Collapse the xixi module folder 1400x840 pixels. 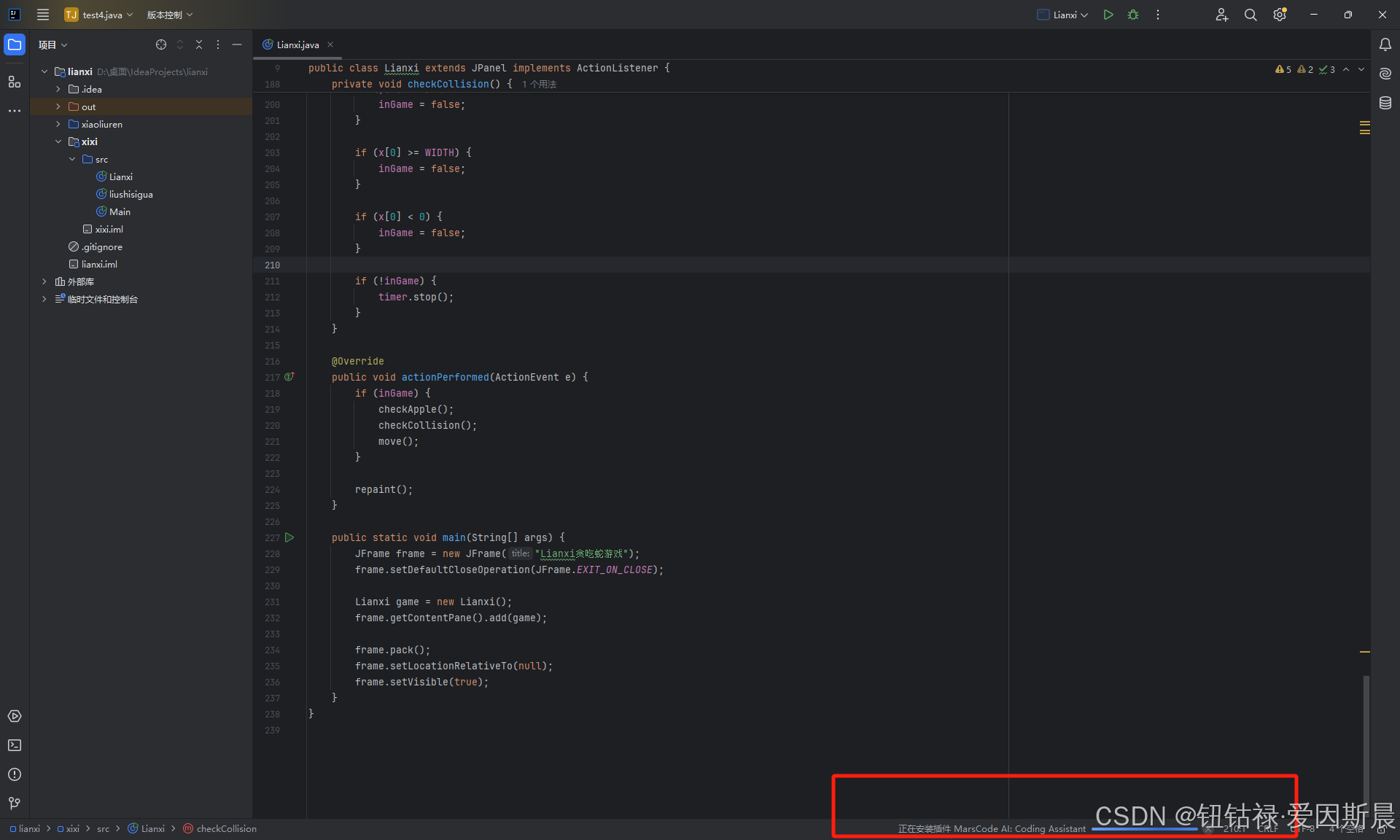click(x=58, y=141)
